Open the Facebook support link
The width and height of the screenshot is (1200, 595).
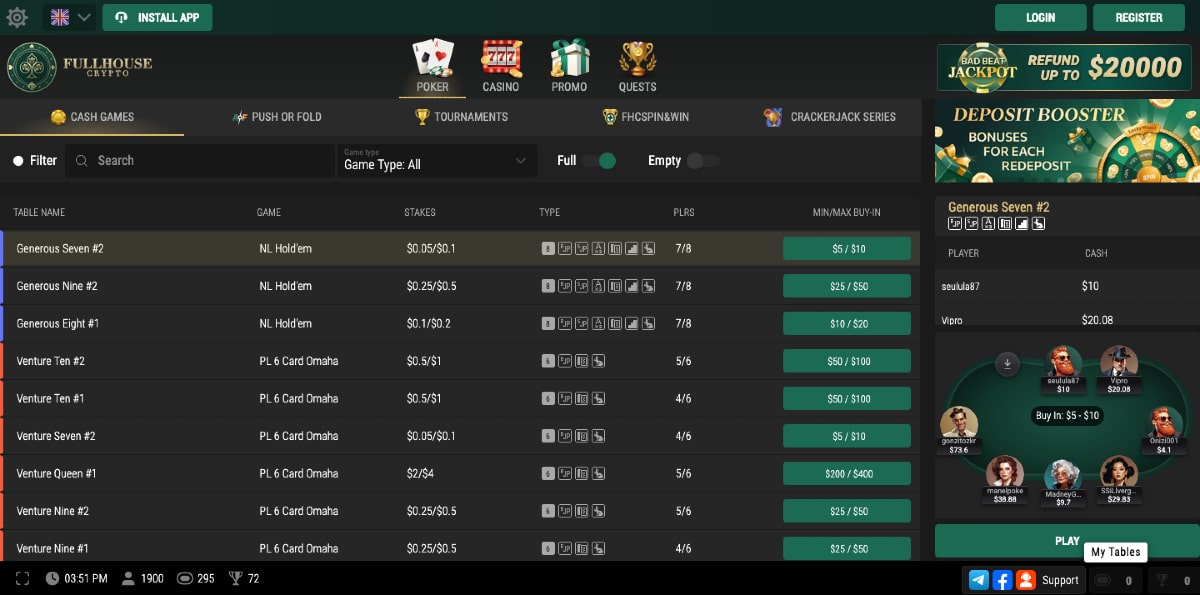click(1002, 579)
